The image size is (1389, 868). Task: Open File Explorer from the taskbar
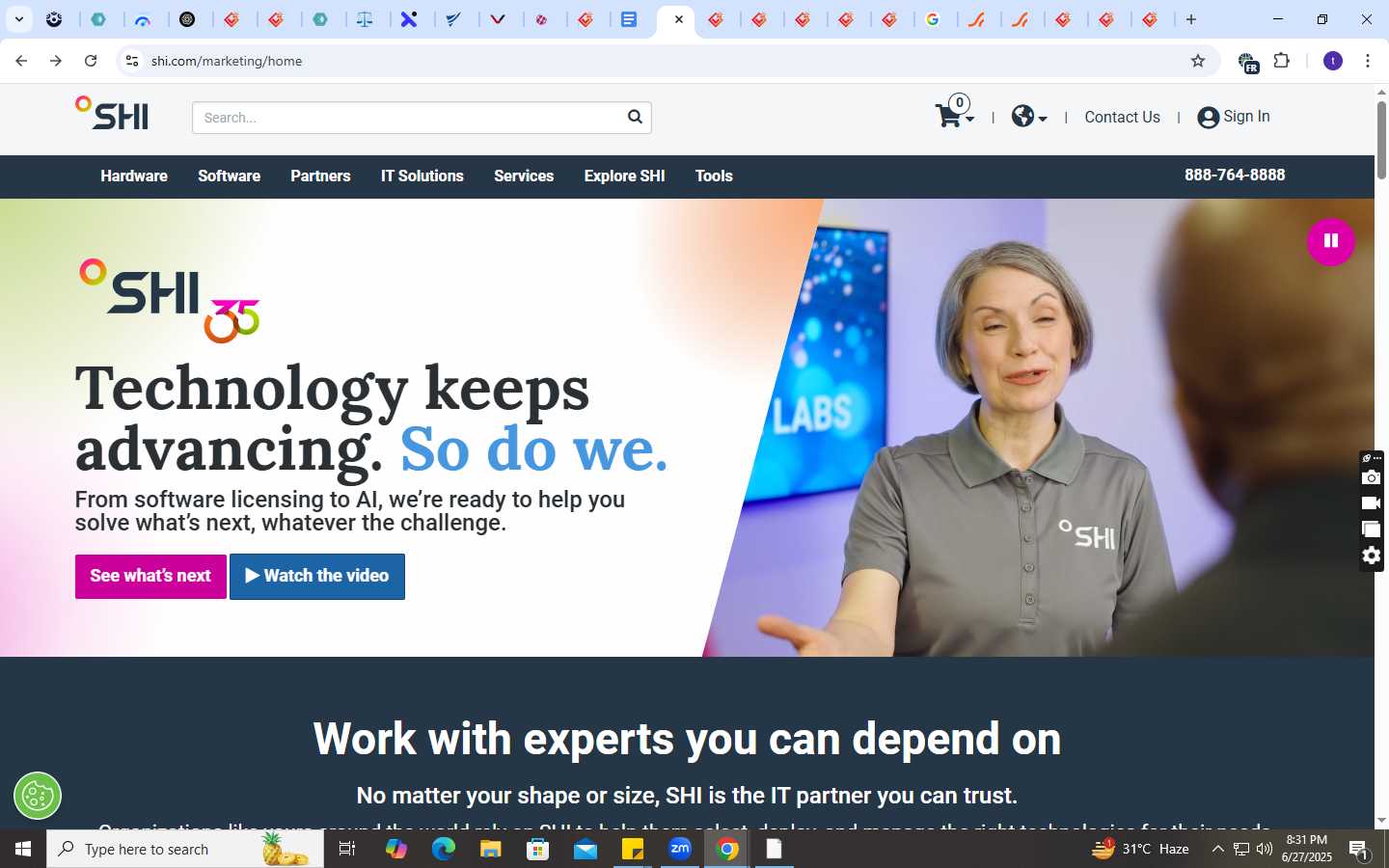pos(490,849)
